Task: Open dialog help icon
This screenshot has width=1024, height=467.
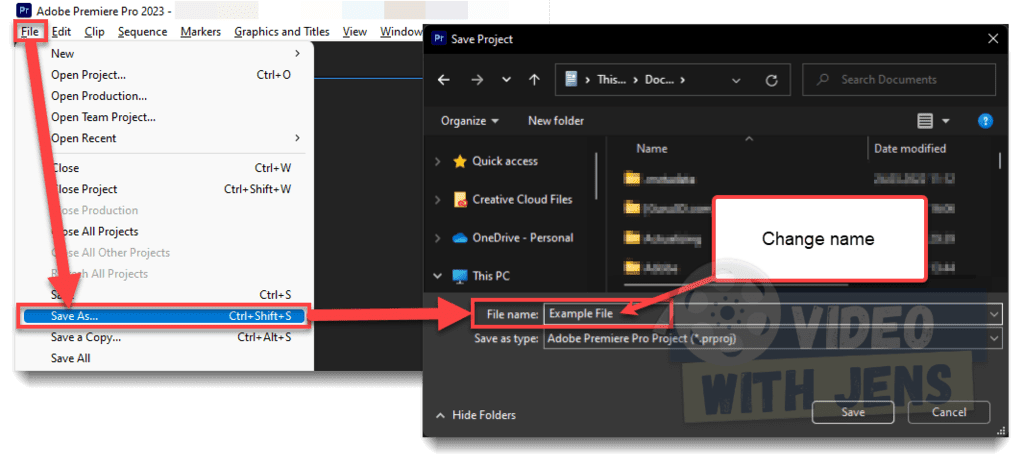Action: tap(985, 121)
